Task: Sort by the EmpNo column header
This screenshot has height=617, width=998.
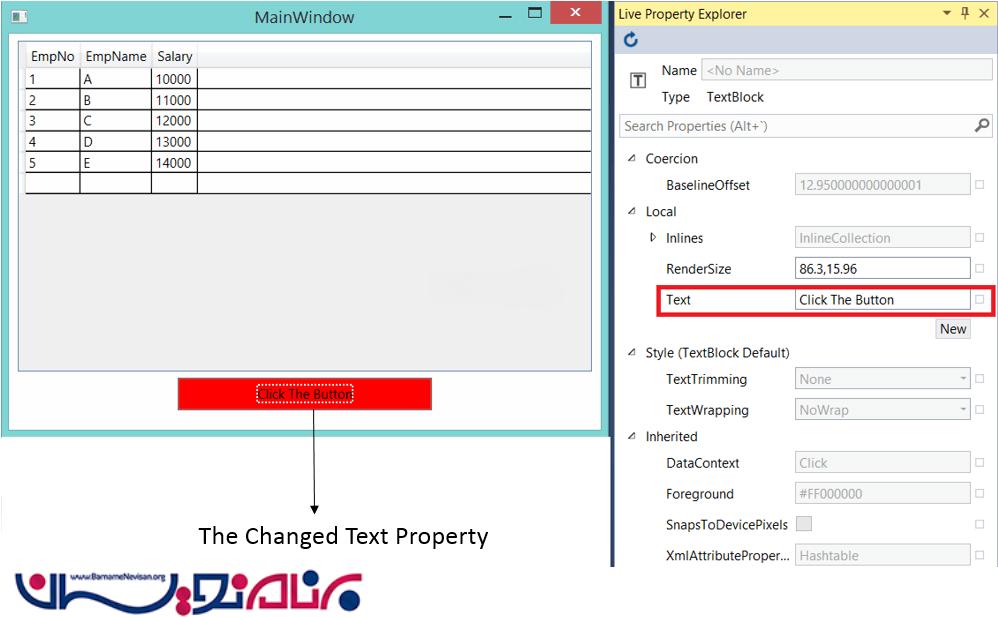Action: (x=52, y=56)
